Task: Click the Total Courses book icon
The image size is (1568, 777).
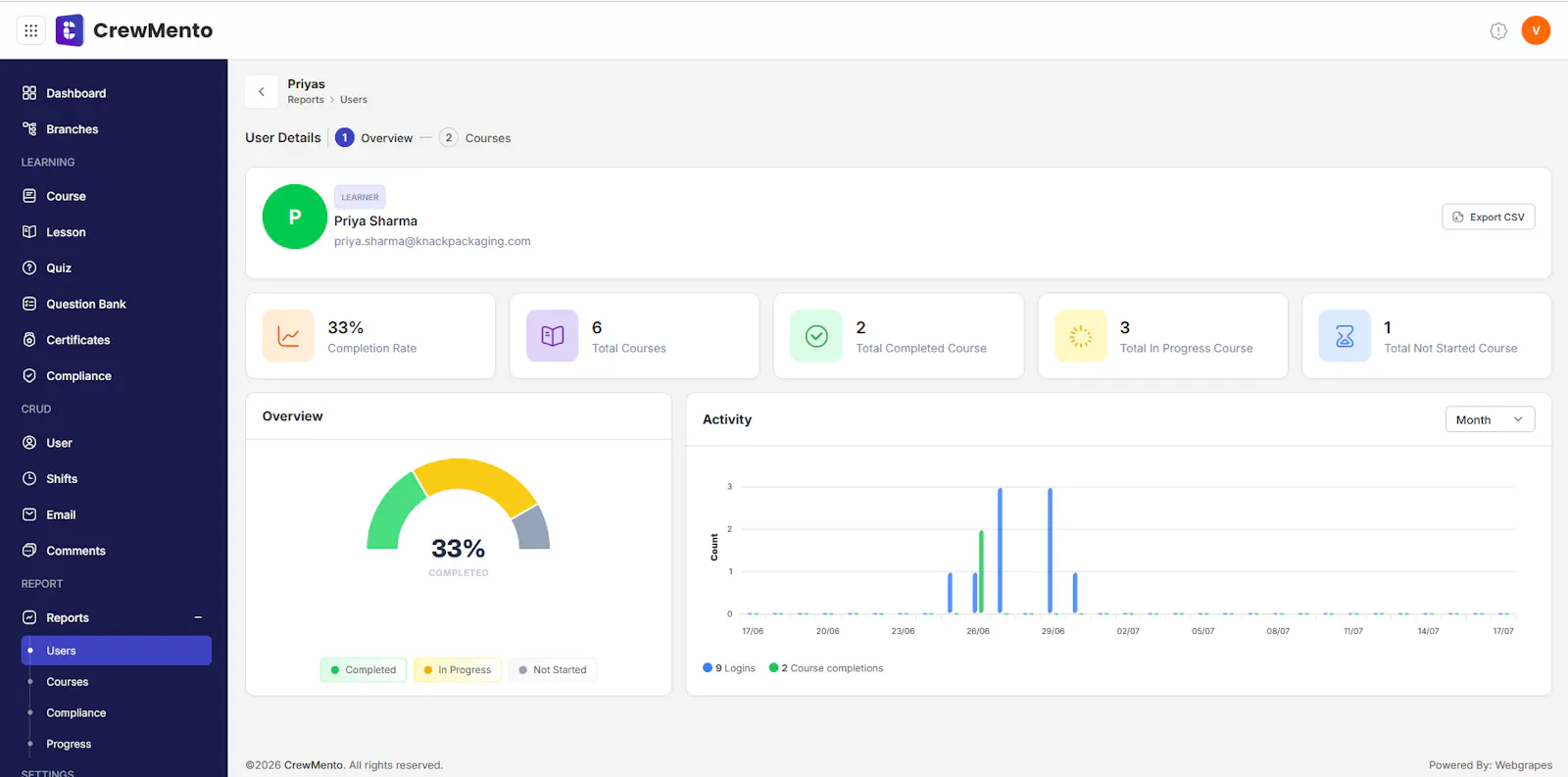Action: pyautogui.click(x=553, y=336)
